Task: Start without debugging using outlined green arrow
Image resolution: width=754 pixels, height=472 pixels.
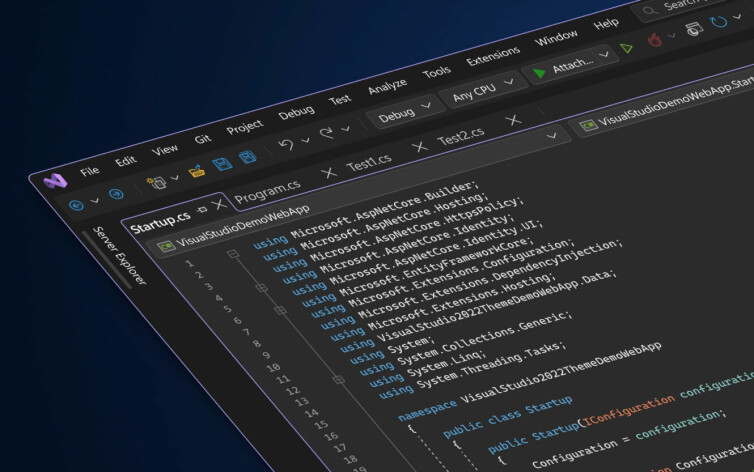Action: 626,48
